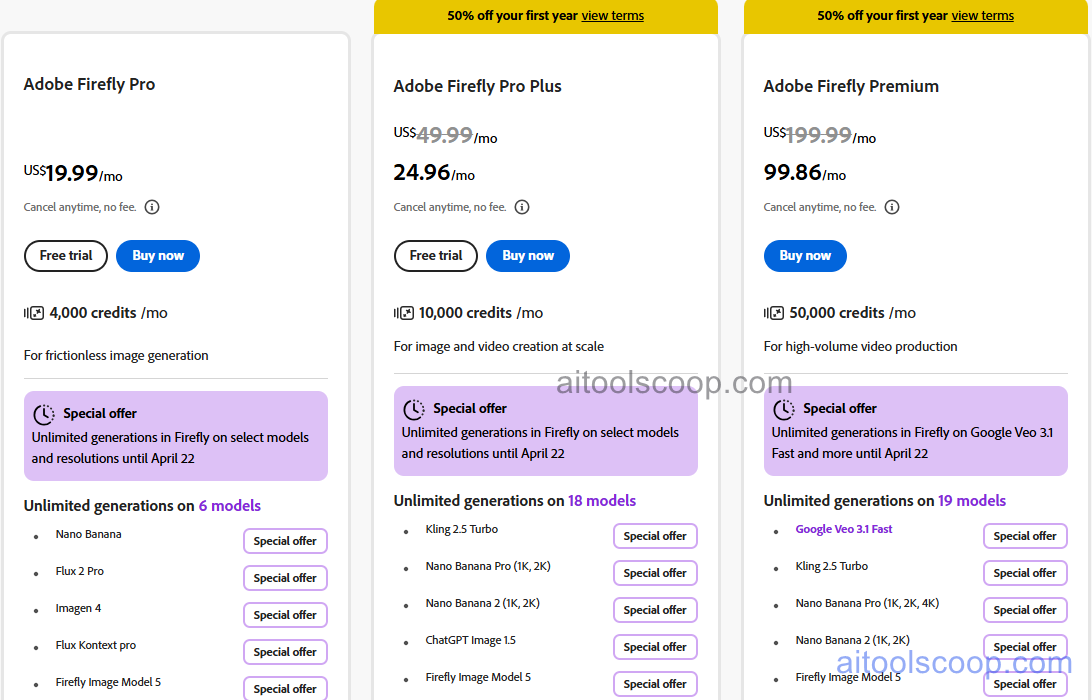Screen dimensions: 1092x700
Task: Open view terms for Premium discount
Action: [x=982, y=15]
